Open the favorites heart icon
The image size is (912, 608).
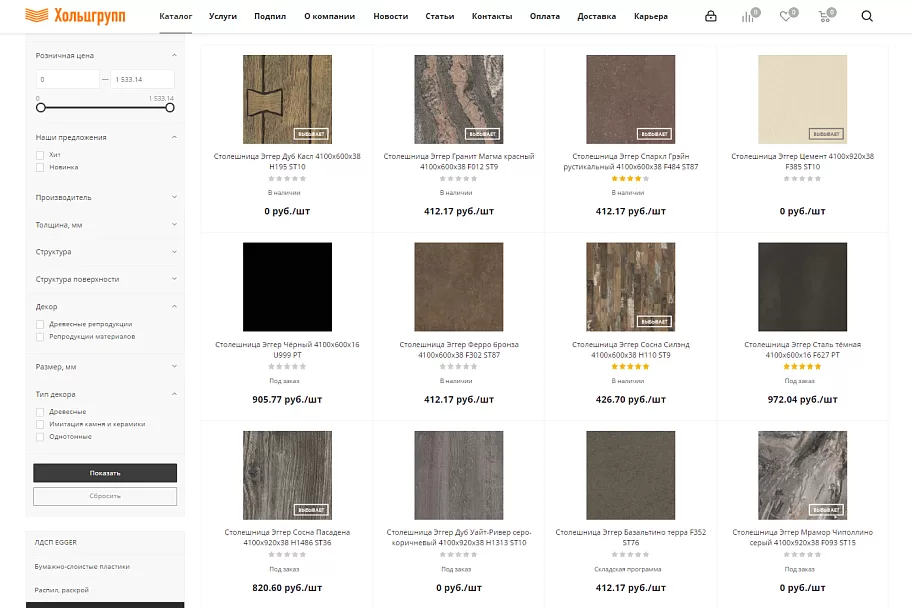click(x=787, y=16)
